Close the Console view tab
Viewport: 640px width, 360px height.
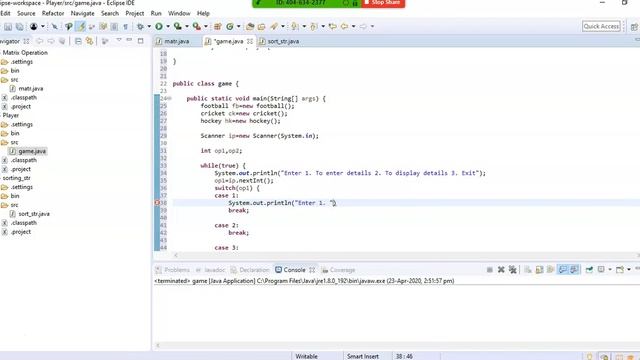point(312,270)
